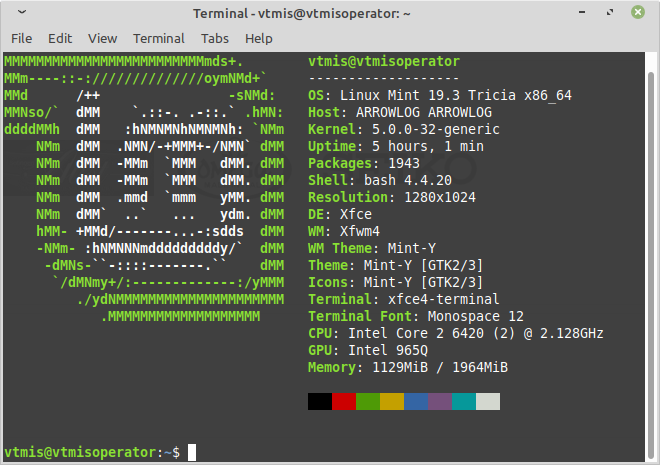
Task: Click the Terminal line xfce4-terminal
Action: pos(404,300)
